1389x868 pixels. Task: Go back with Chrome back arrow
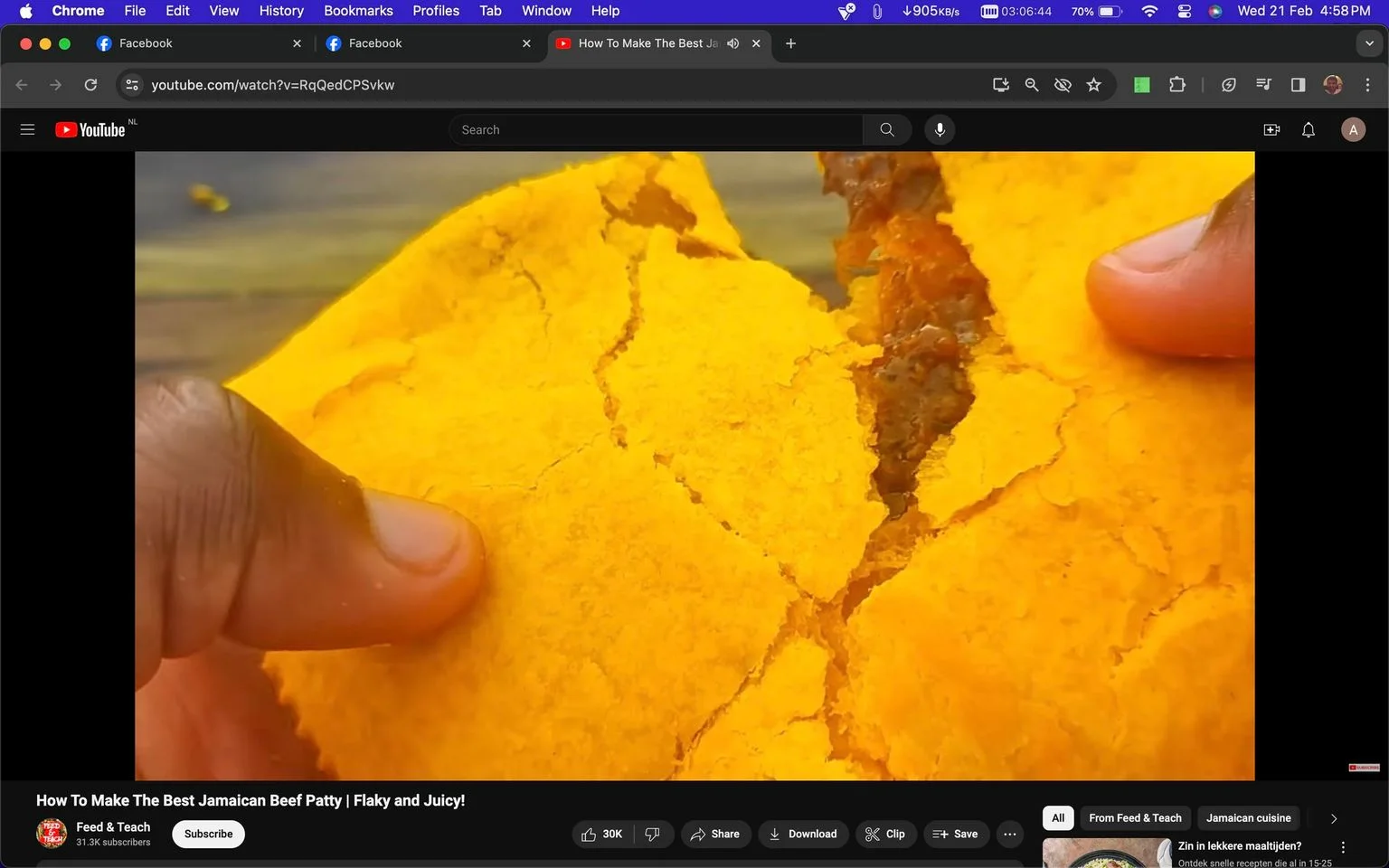click(22, 84)
